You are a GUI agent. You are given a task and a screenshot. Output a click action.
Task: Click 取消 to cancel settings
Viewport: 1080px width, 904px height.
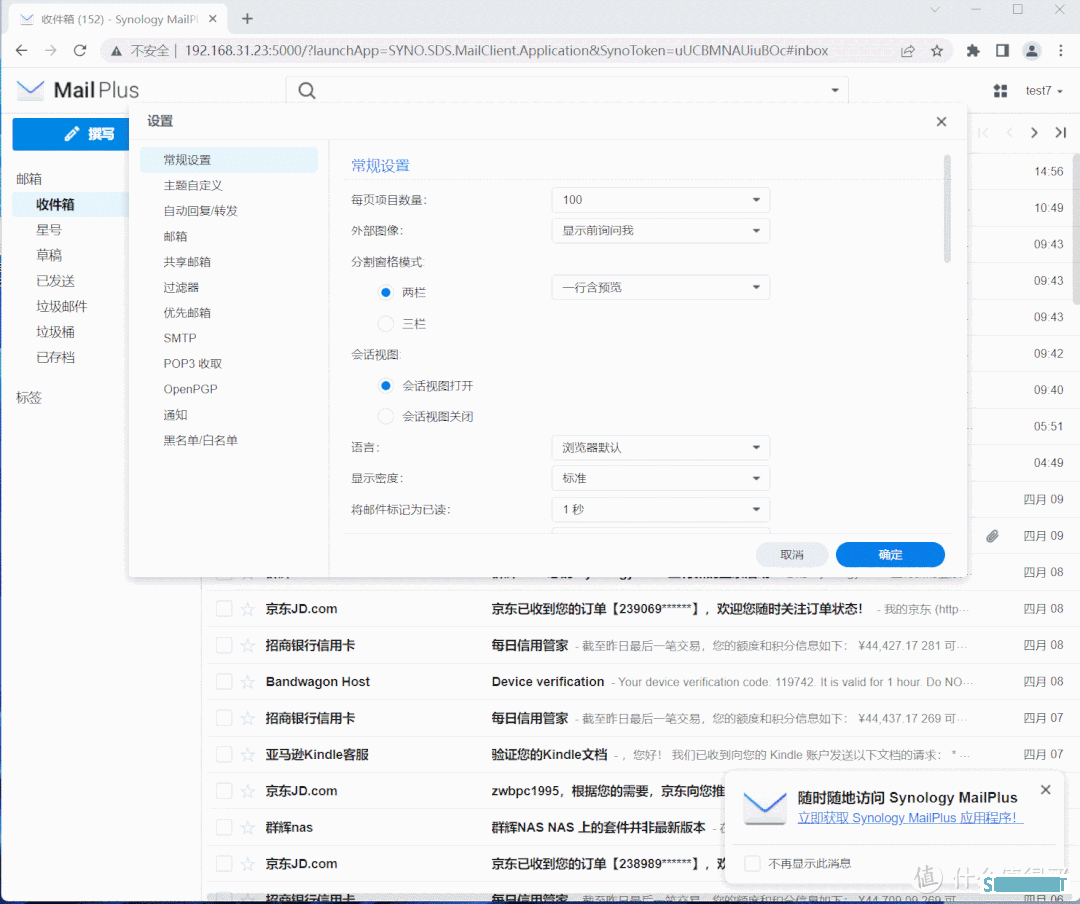791,555
